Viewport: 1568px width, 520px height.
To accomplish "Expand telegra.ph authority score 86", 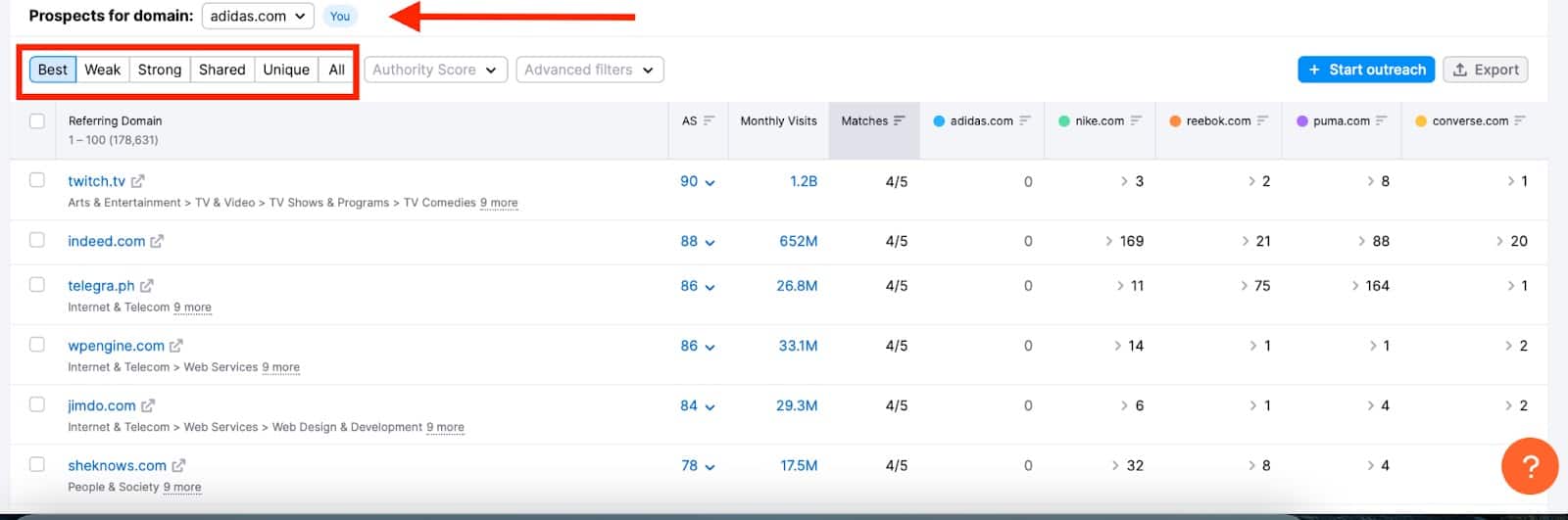I will tap(698, 286).
